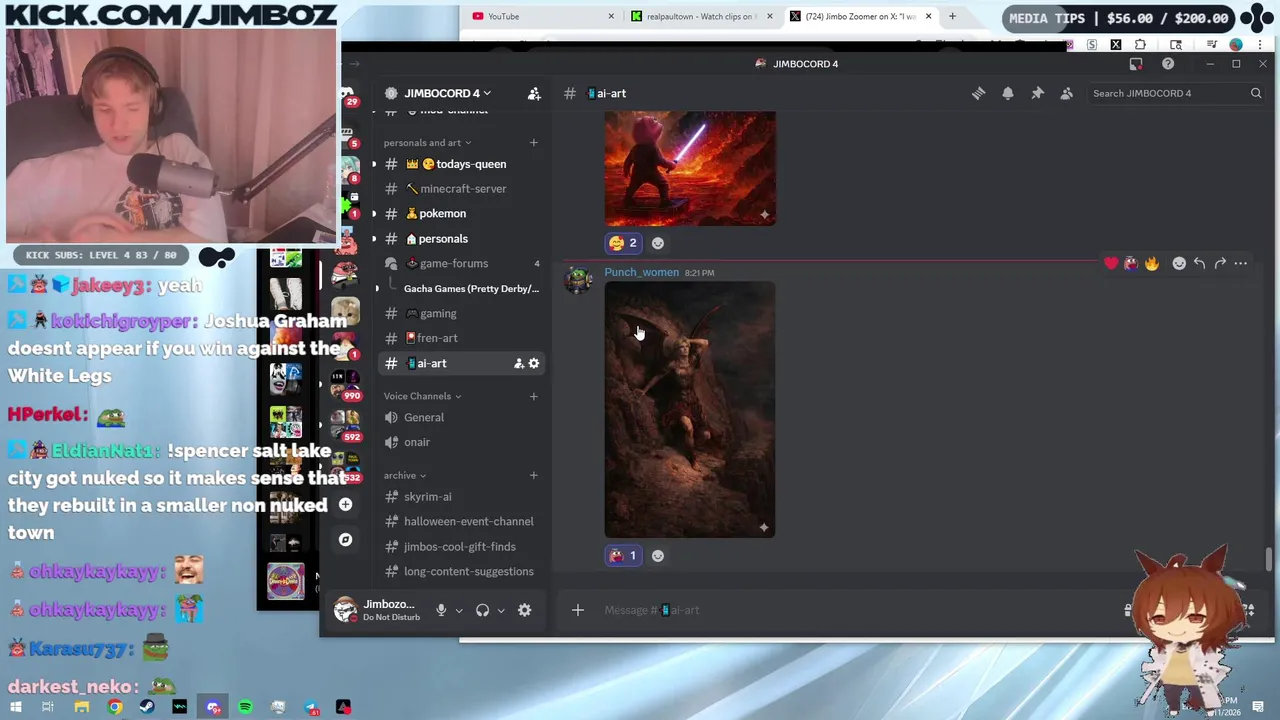Open User Settings gear icon

(x=524, y=610)
